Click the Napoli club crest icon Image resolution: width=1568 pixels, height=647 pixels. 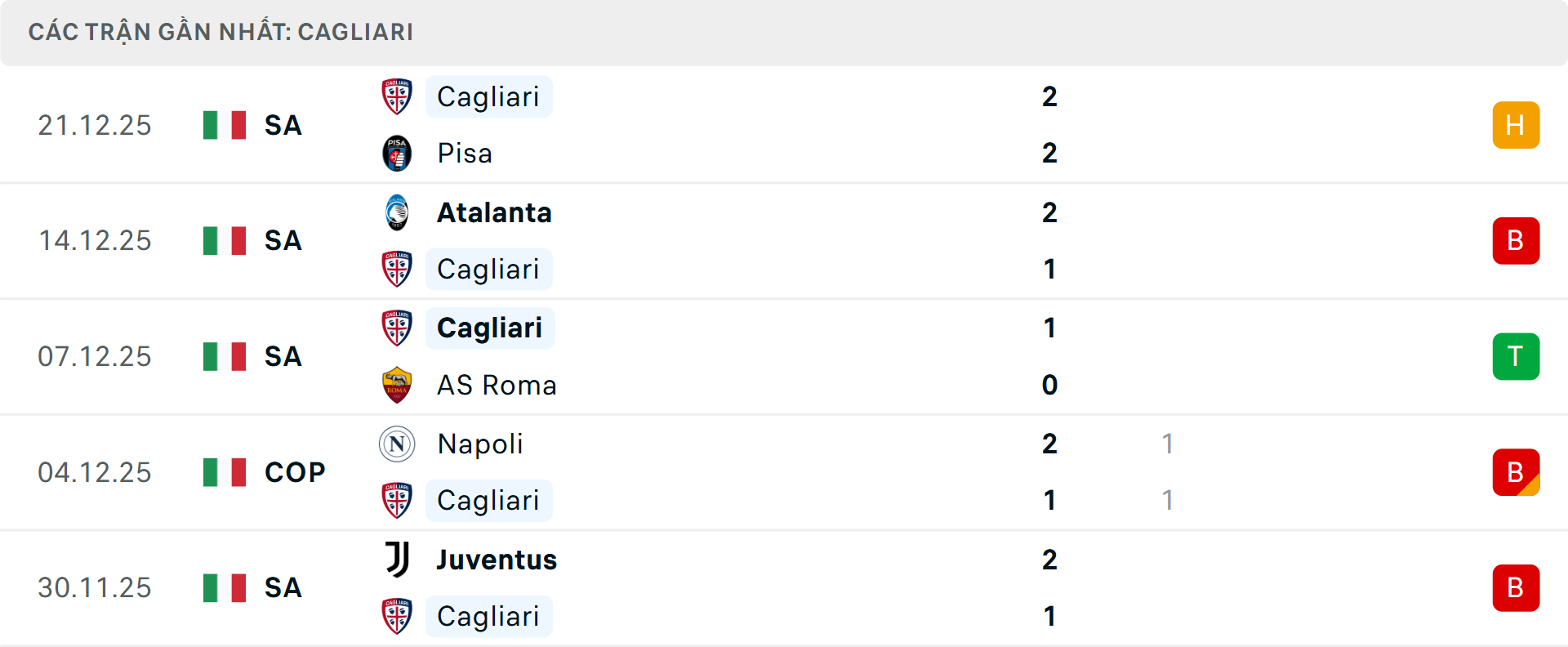[397, 444]
